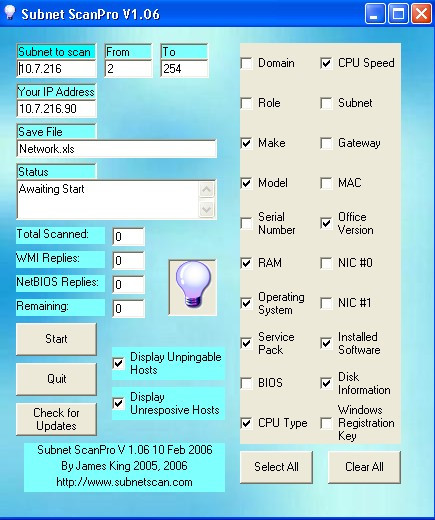Disable Display Unpingable Hosts

[119, 363]
